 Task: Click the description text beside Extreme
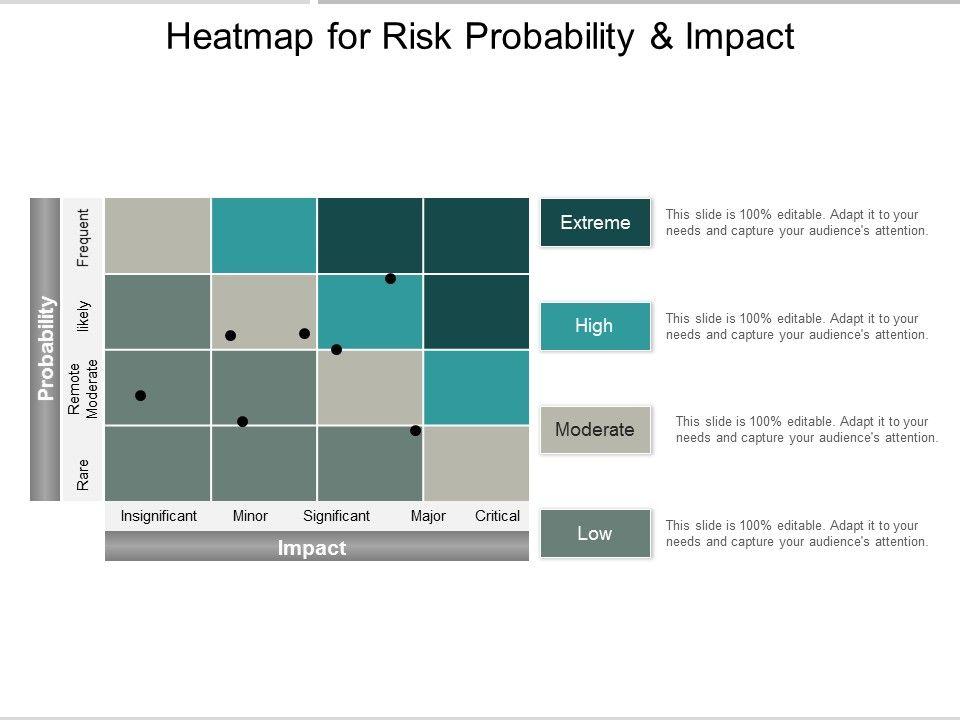coord(797,222)
